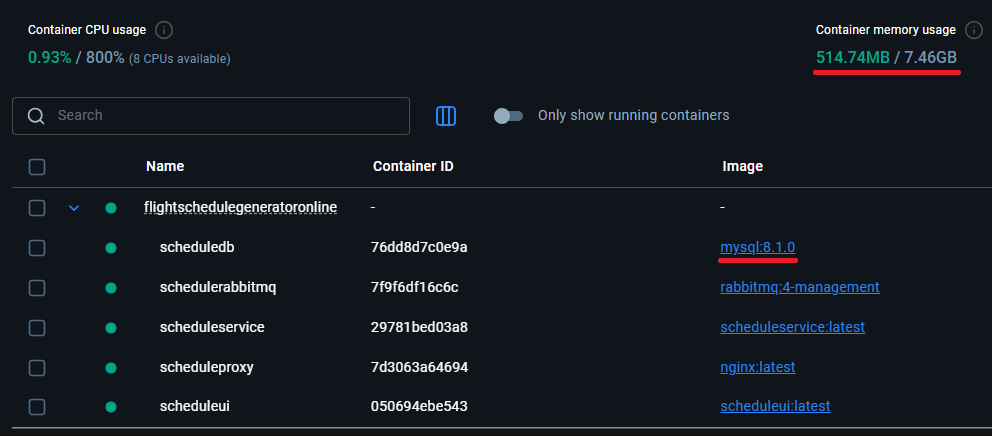Click the container Search input field

(225, 116)
